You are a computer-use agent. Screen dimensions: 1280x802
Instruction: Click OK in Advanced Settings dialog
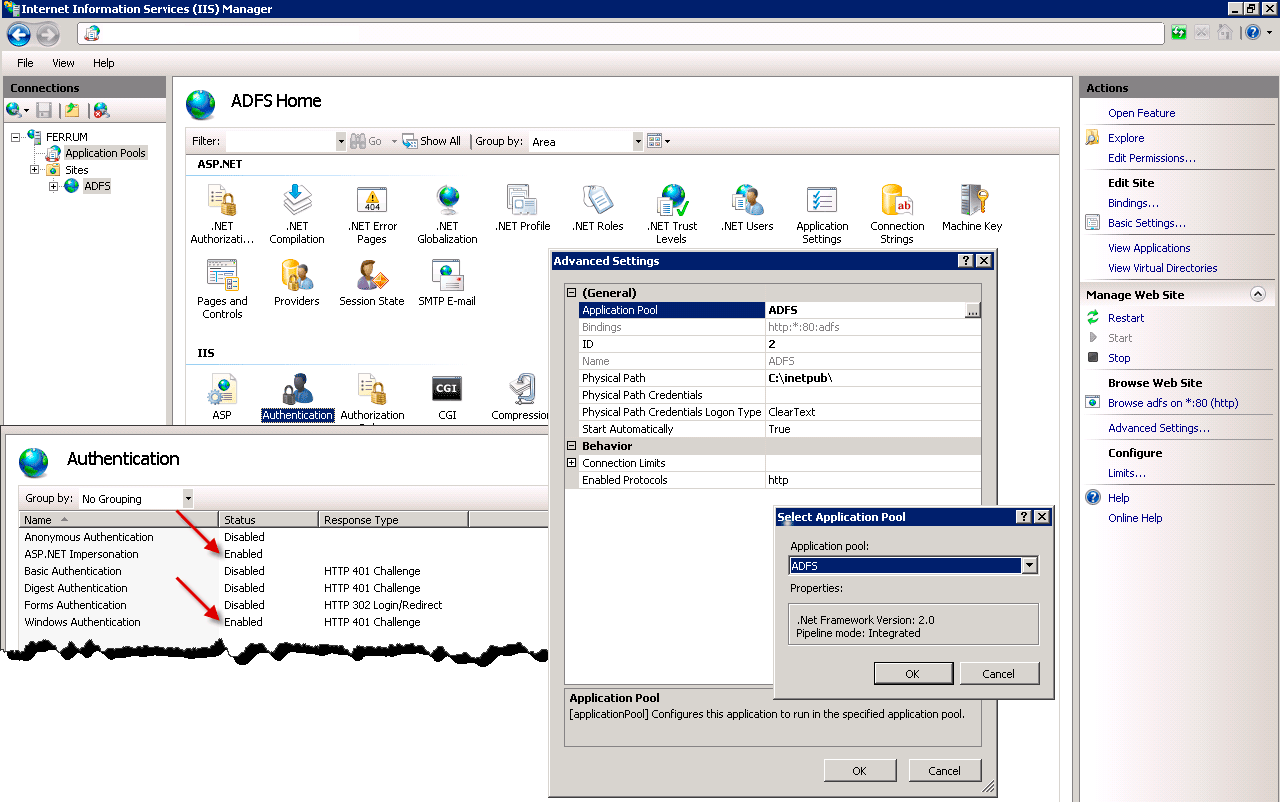coord(859,771)
